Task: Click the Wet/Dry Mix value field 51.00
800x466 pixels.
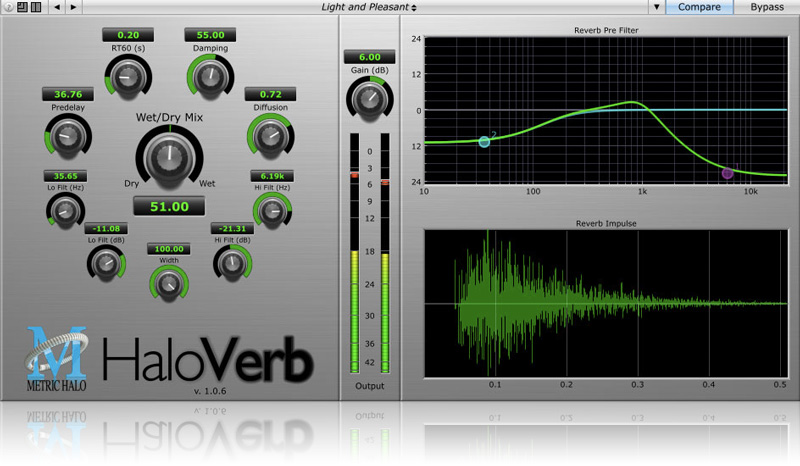Action: click(168, 207)
